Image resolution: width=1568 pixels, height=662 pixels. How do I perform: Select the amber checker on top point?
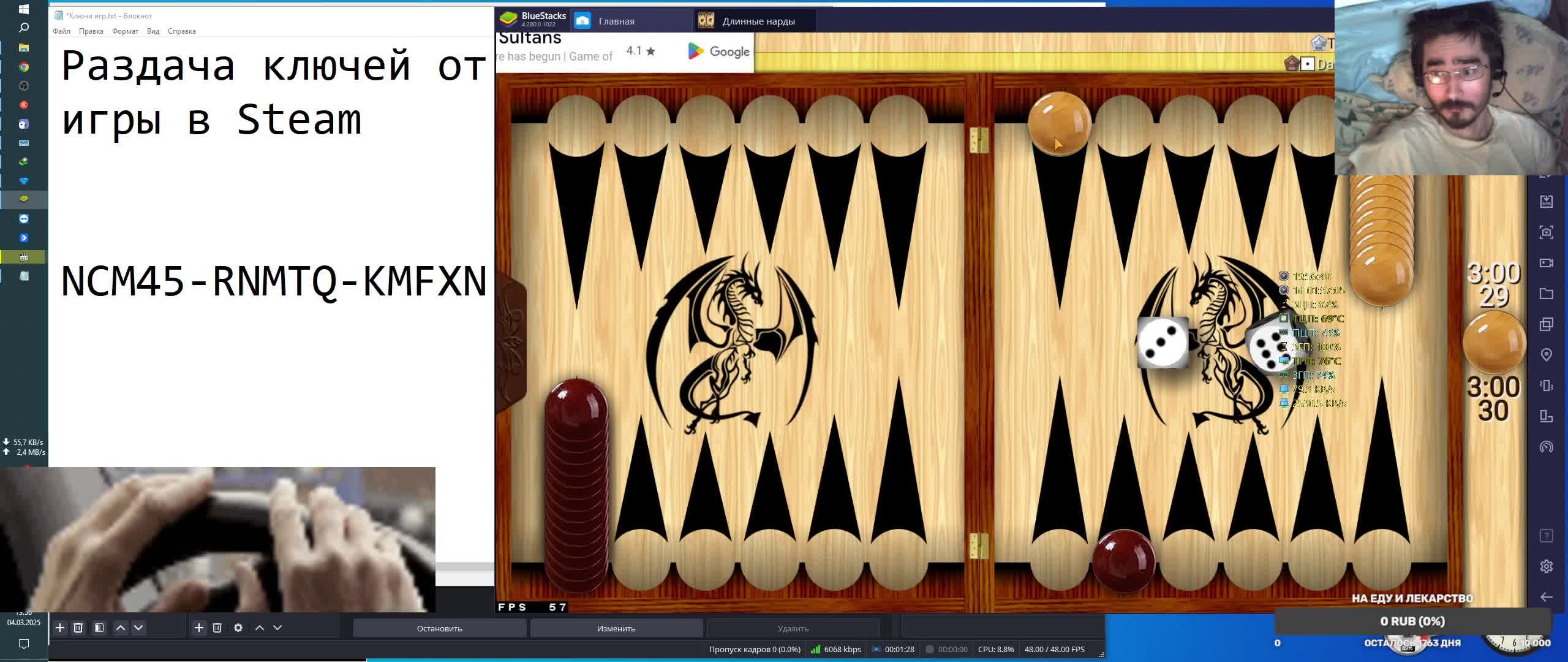point(1059,123)
